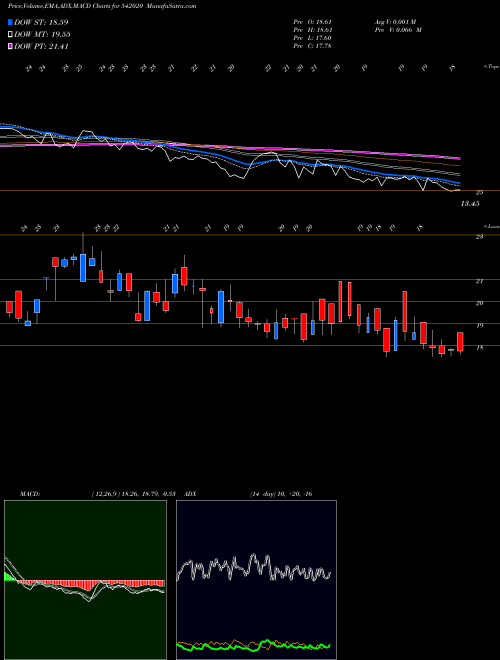Click the 'Pre O: 18.61' open value
Screen dimensions: 500x660
(313, 22)
